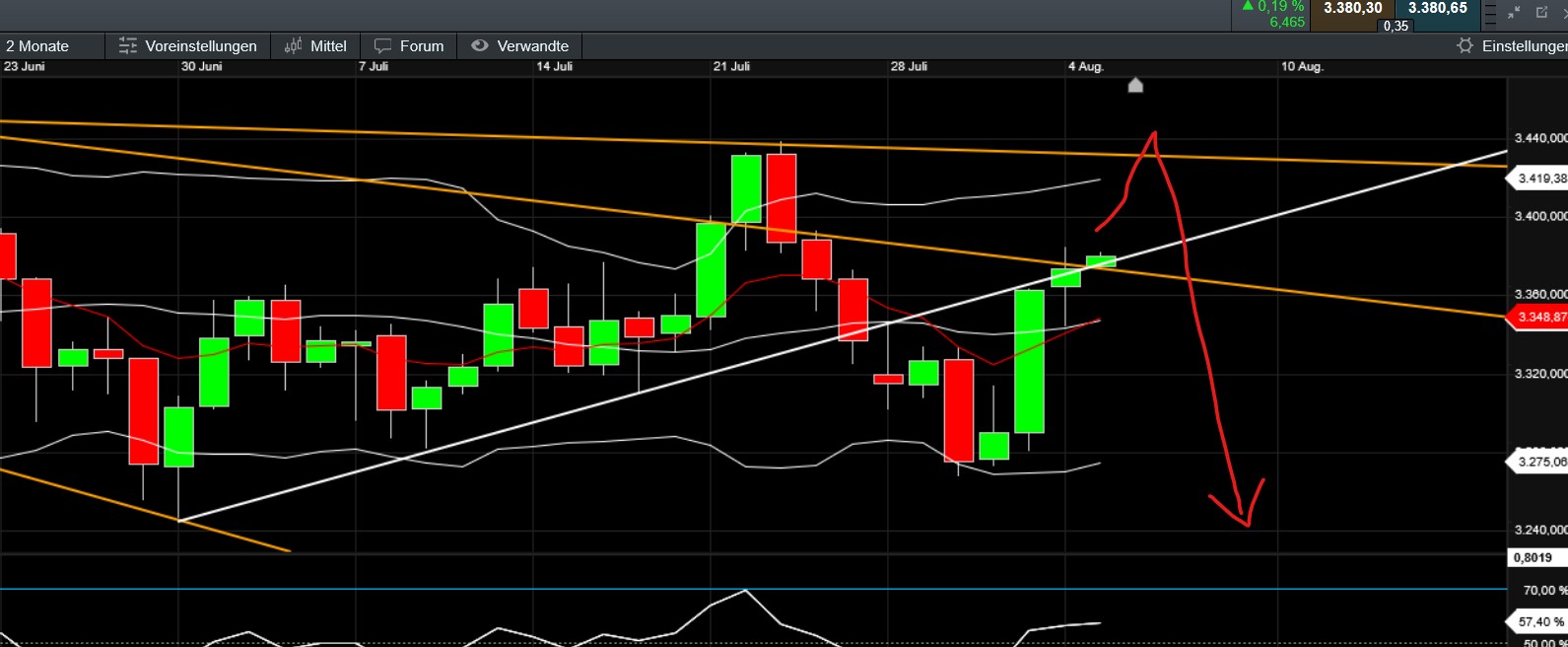Click the sell price 3.380,30
This screenshot has height=647, width=1568.
click(1352, 9)
